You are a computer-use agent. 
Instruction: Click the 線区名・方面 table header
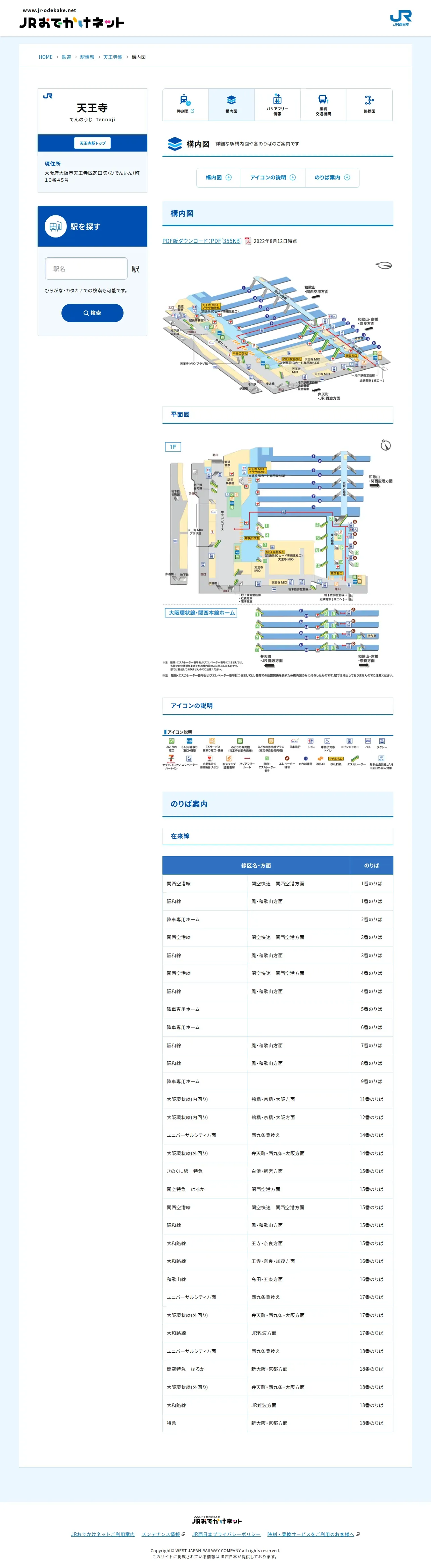click(x=256, y=865)
